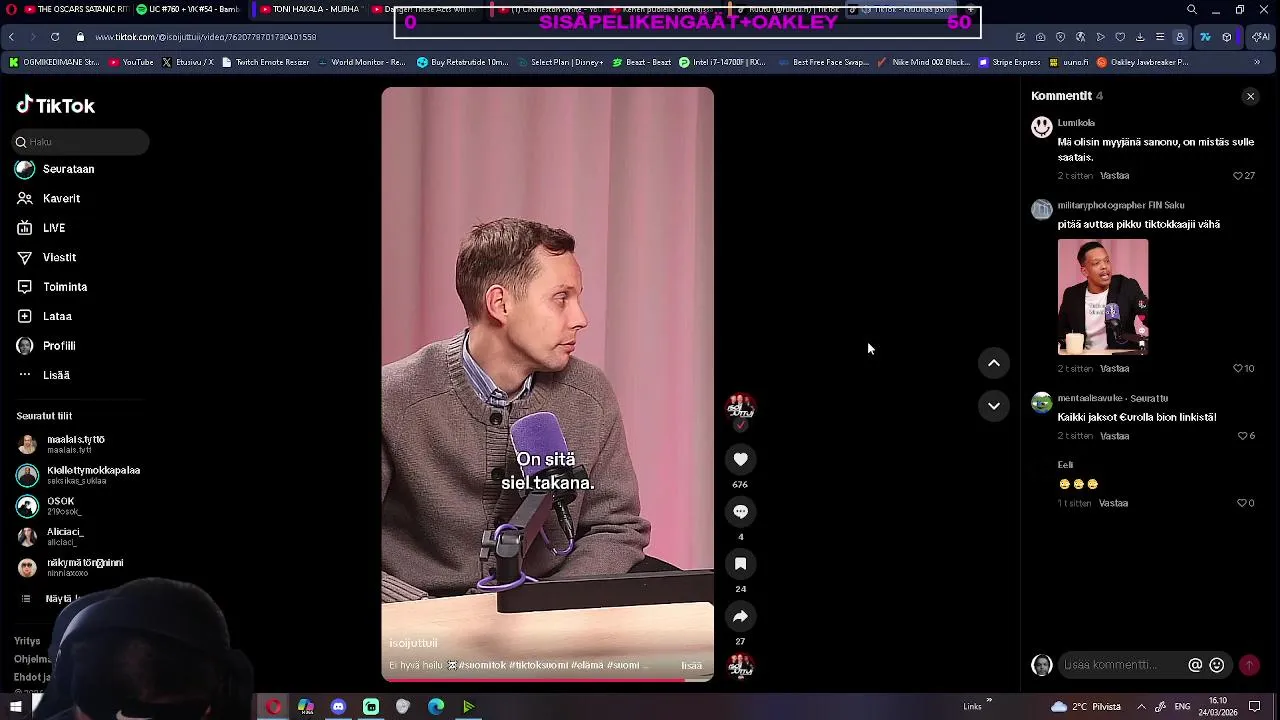Reply (Vastaa) to Lumikola's comment

[1114, 176]
